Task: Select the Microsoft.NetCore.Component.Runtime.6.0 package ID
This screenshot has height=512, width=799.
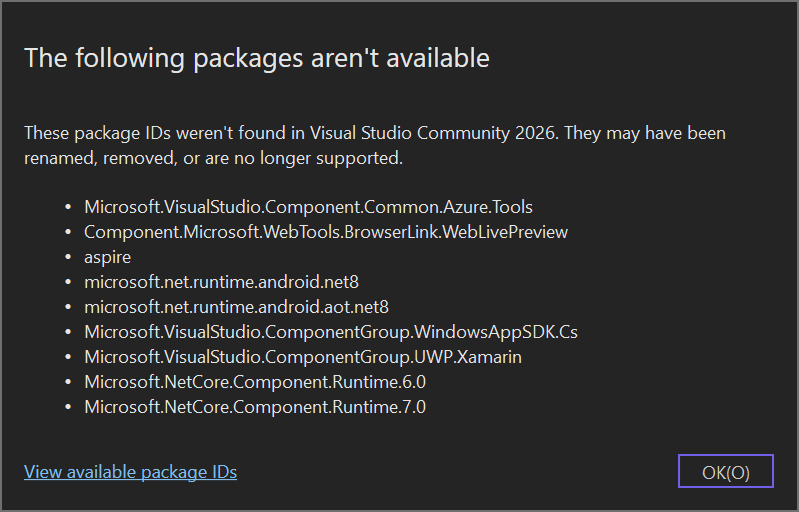Action: point(255,382)
